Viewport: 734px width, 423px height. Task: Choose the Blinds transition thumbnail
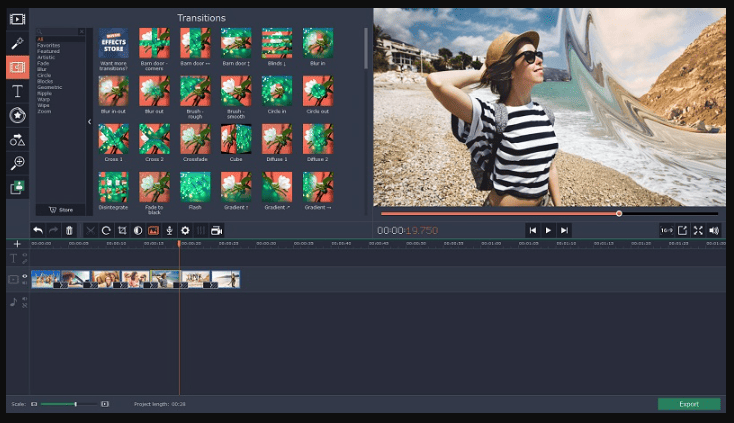tap(277, 44)
